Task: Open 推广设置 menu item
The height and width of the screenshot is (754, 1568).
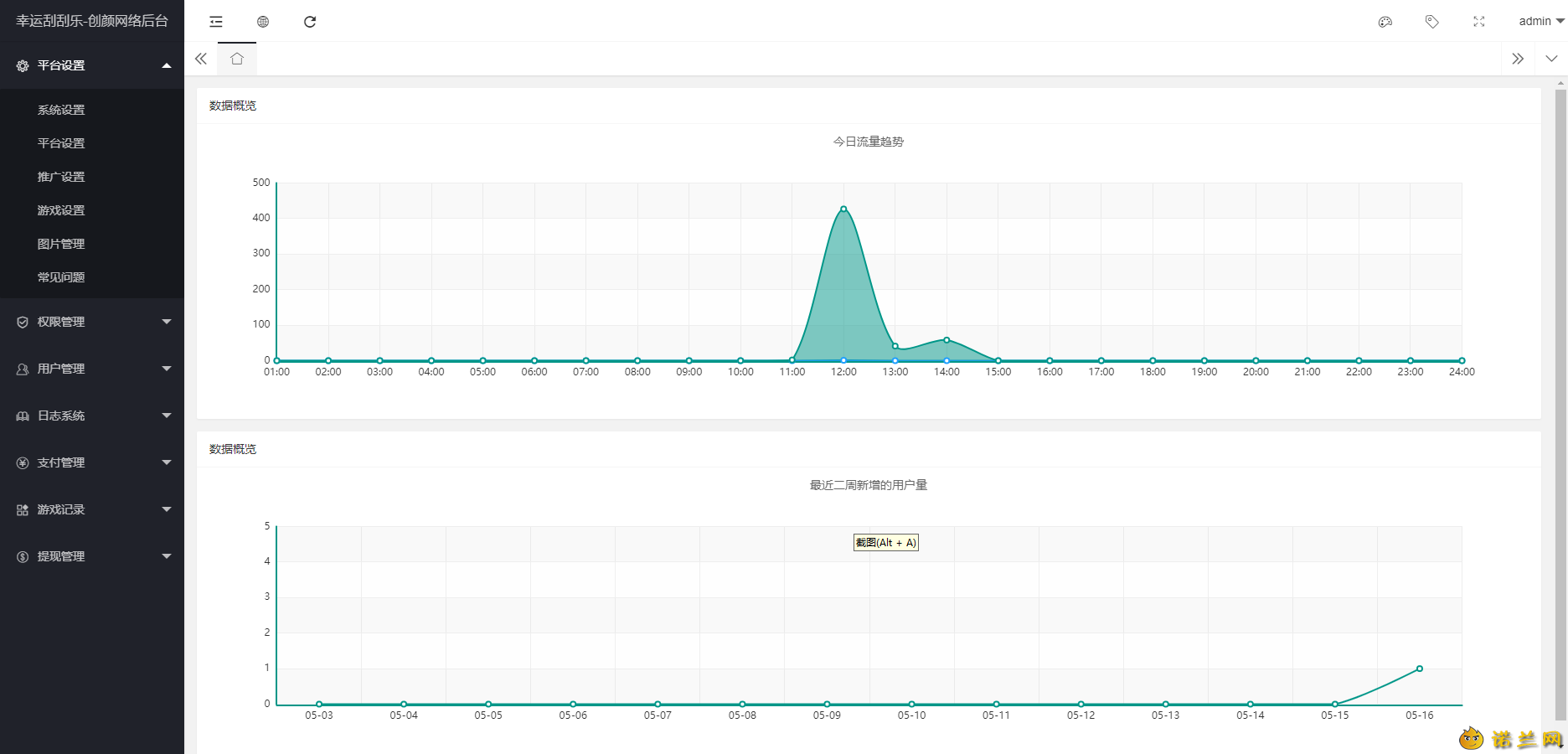Action: [x=92, y=177]
